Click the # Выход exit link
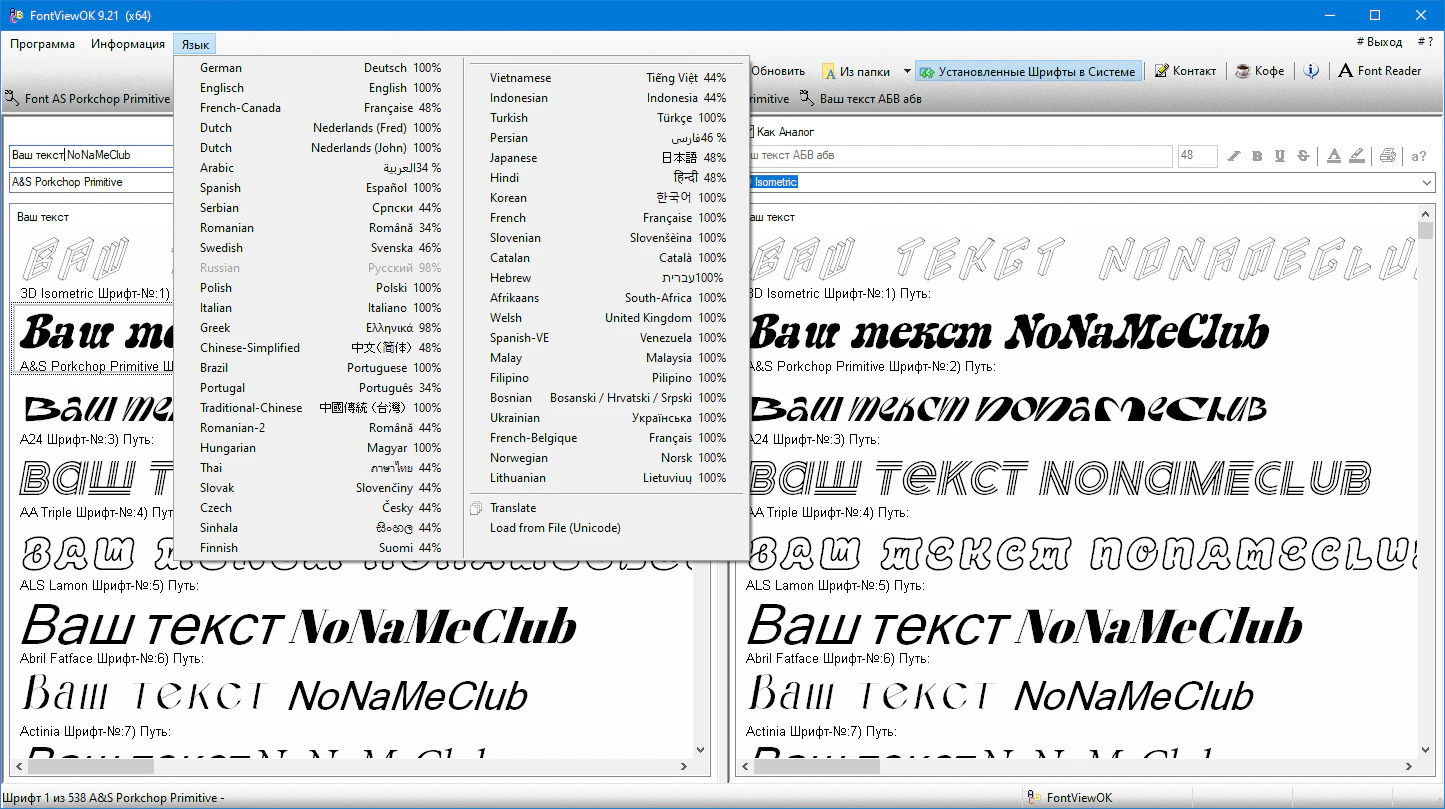This screenshot has width=1445, height=809. coord(1379,42)
